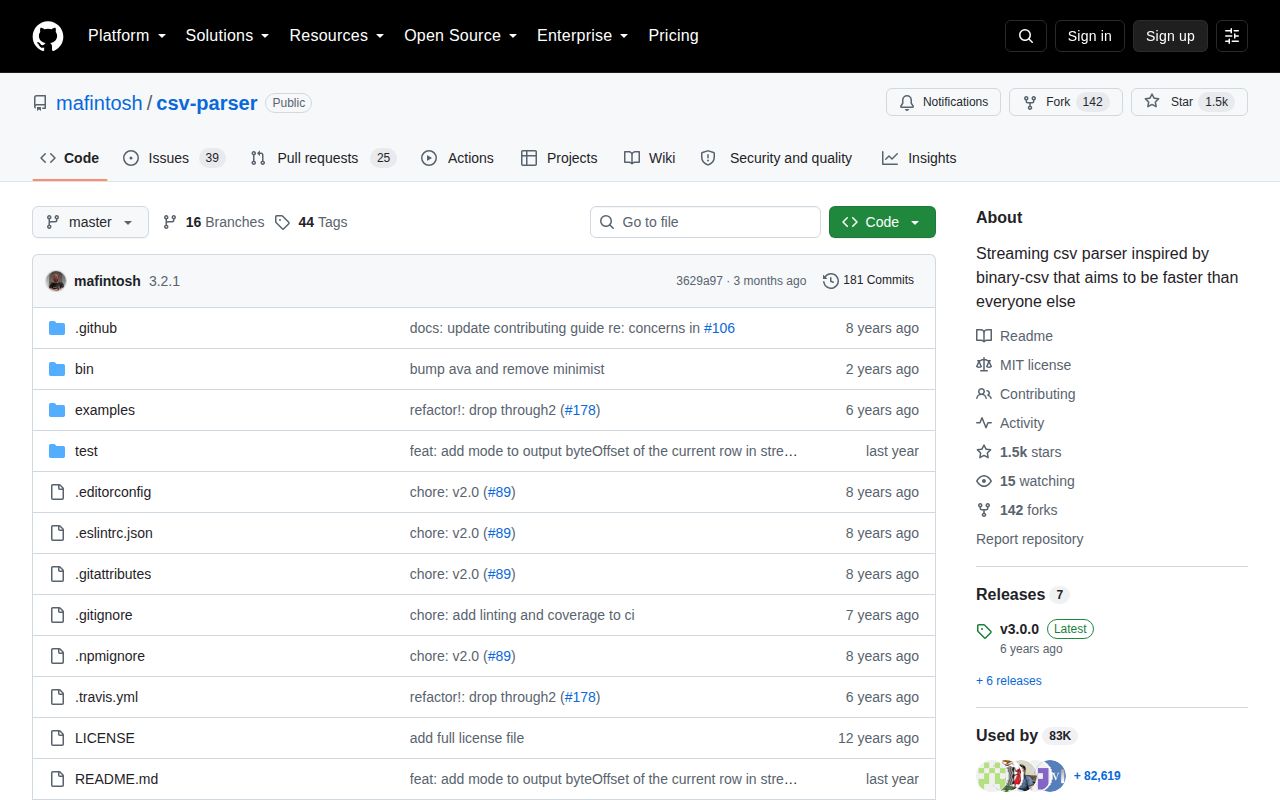Click the bell icon in the Notifications button
Viewport: 1280px width, 800px height.
(x=907, y=102)
